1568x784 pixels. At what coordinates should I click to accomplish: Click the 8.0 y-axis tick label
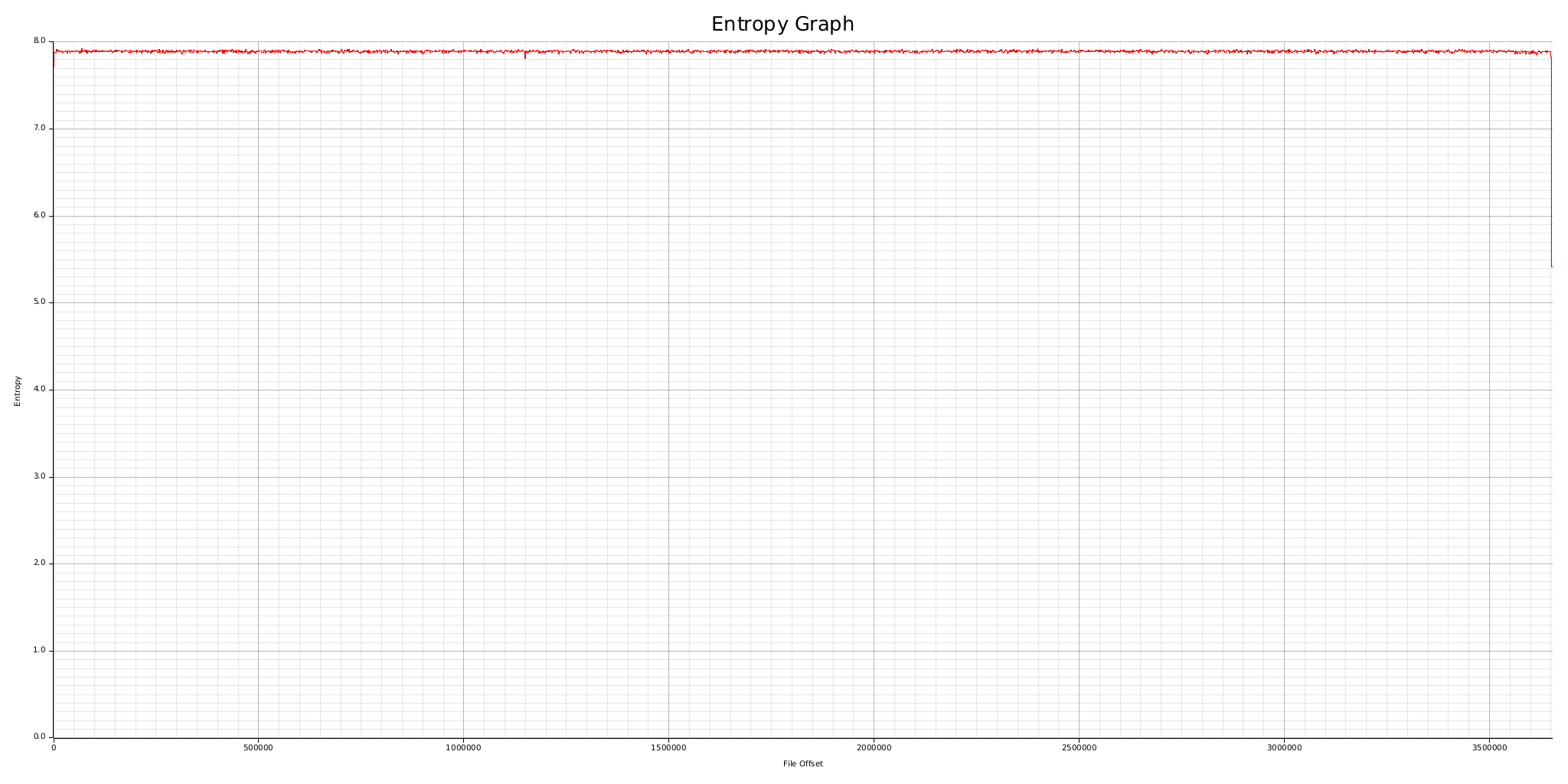[x=39, y=41]
